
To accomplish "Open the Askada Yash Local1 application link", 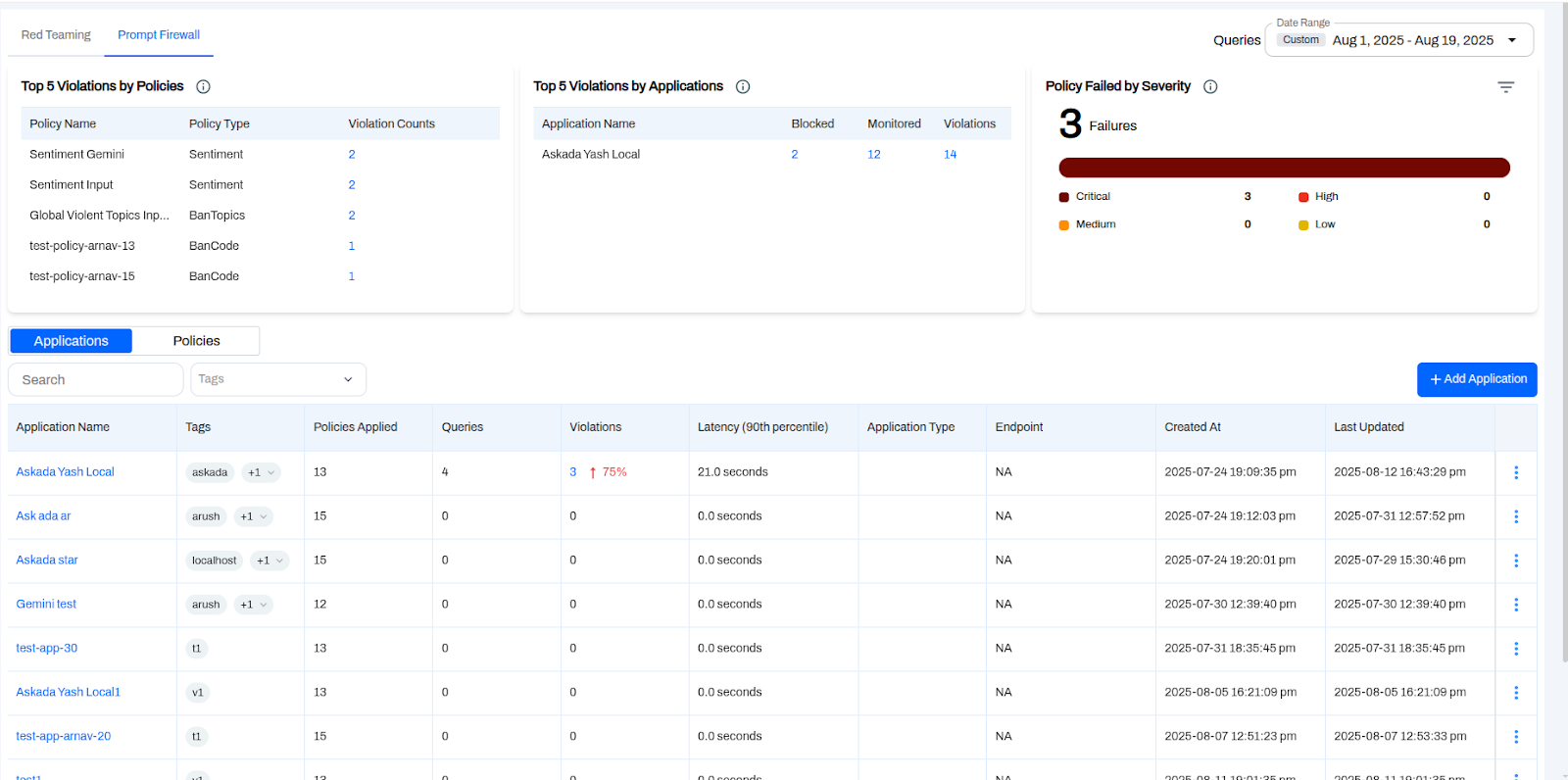I will 68,692.
